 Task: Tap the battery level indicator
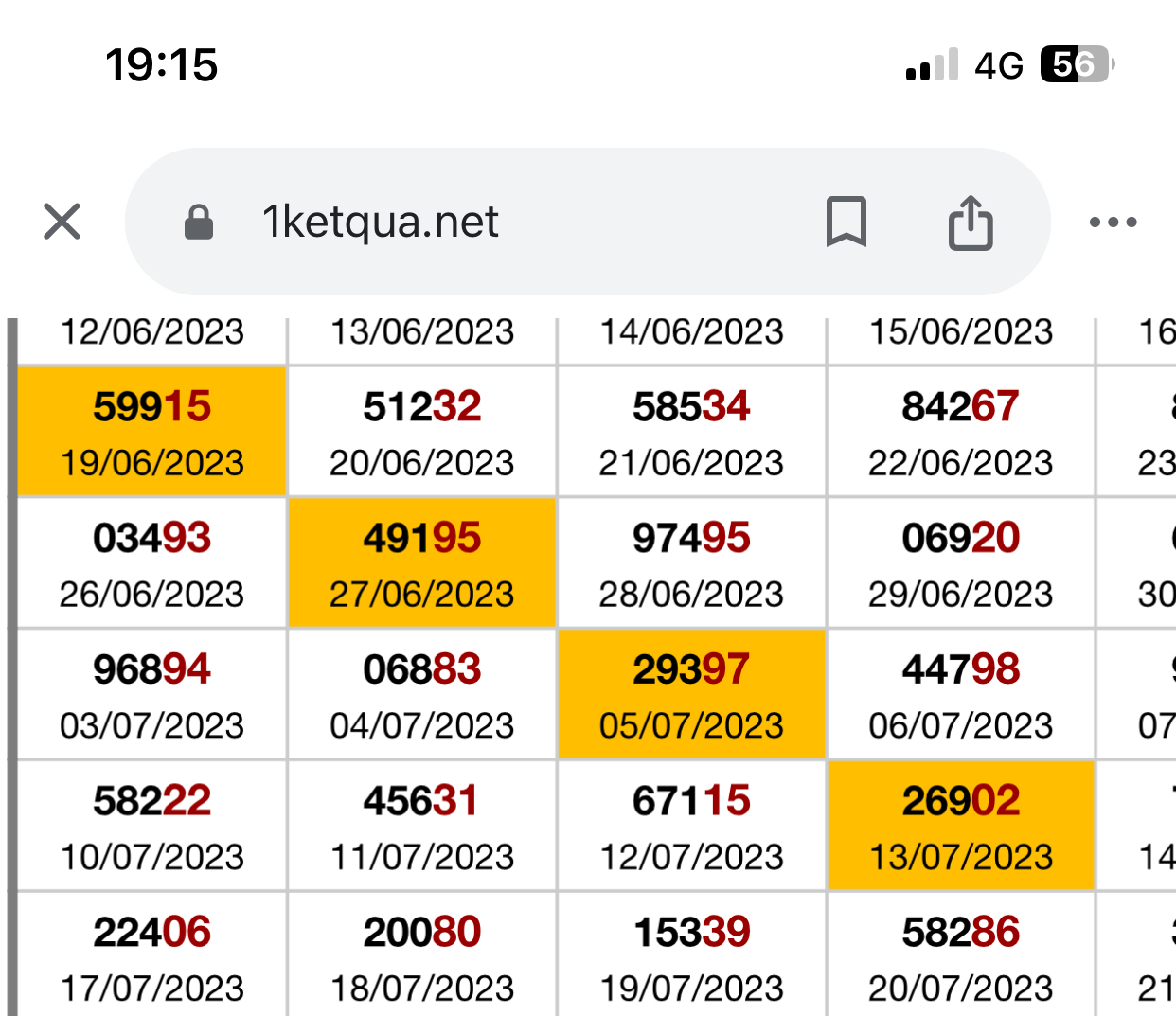pos(1077,64)
